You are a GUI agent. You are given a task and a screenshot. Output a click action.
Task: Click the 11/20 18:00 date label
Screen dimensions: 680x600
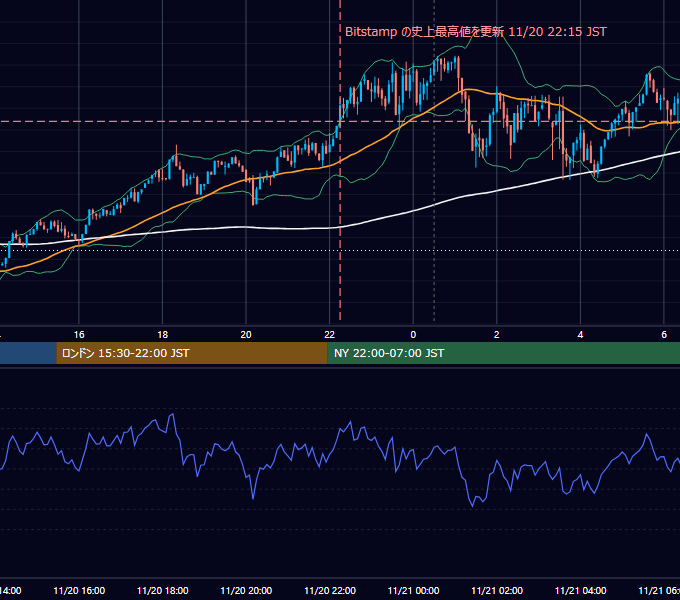click(163, 590)
